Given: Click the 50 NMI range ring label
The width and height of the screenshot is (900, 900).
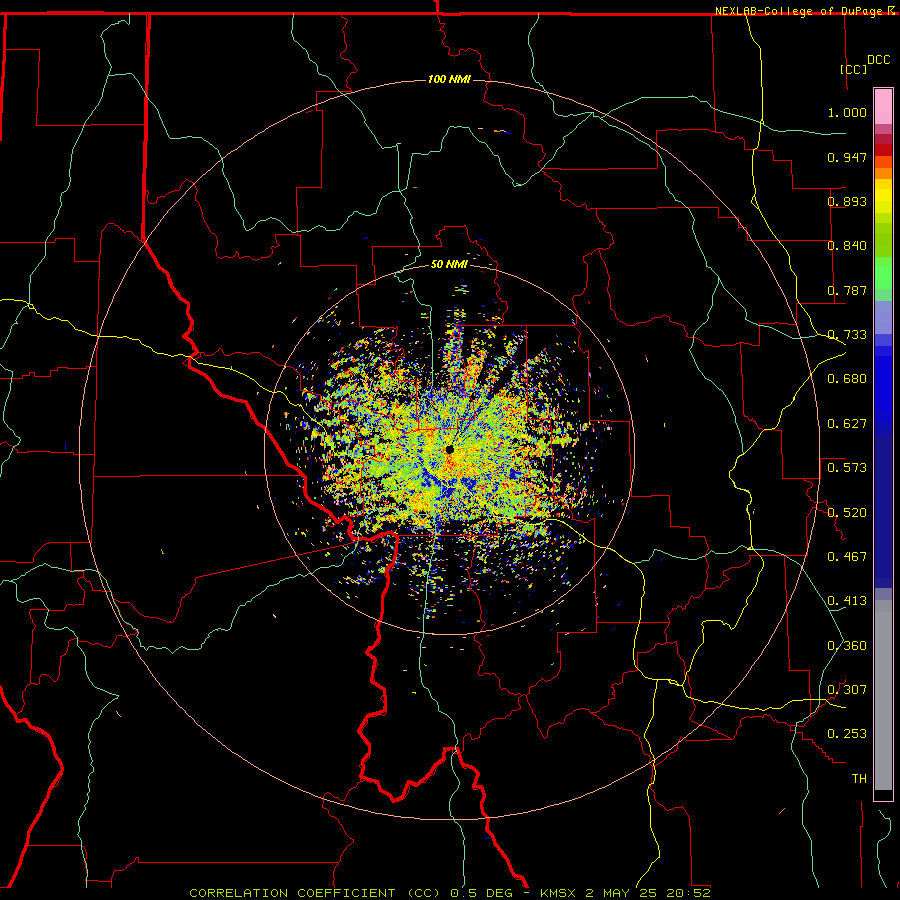Looking at the screenshot, I should 449,264.
